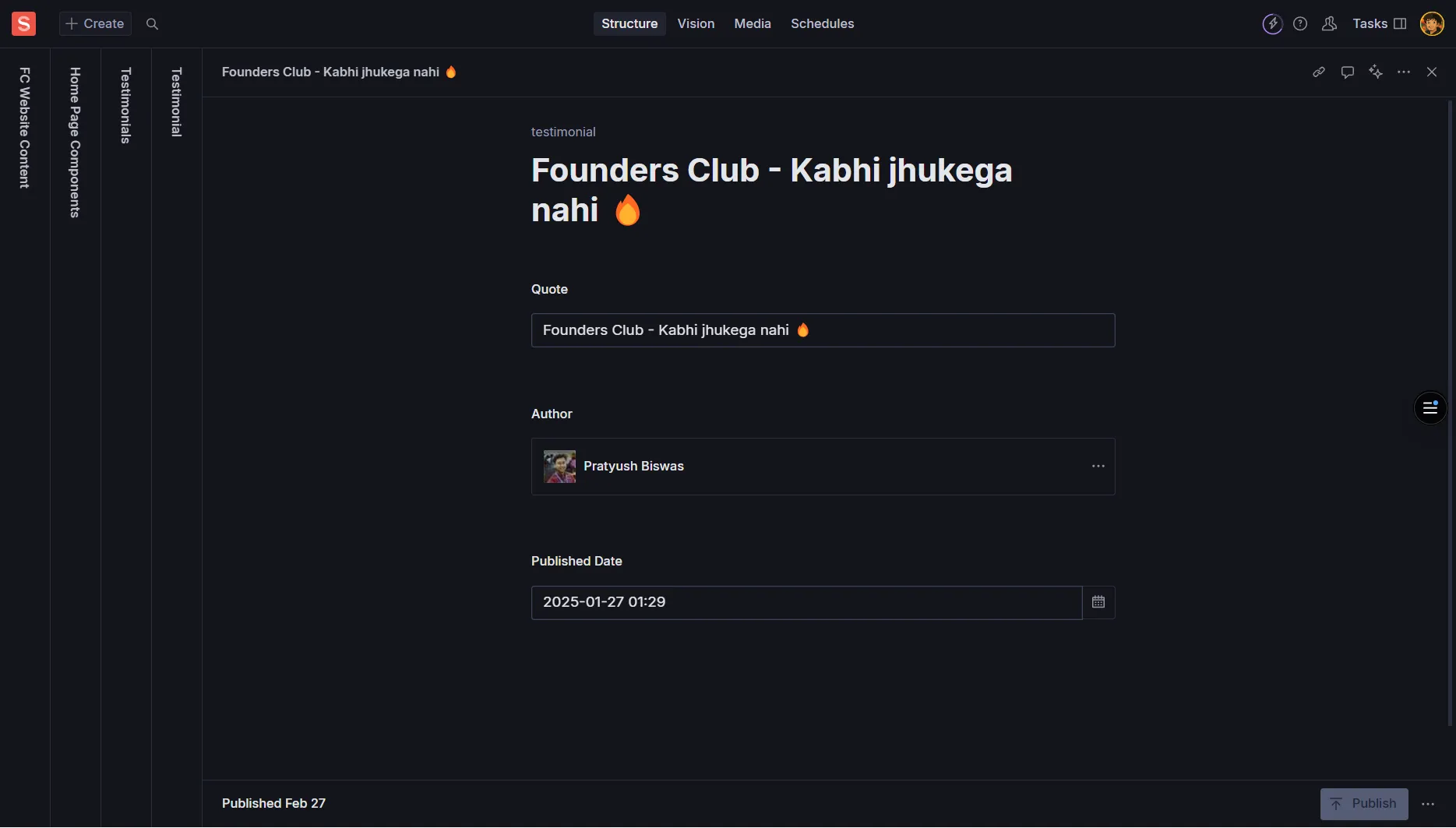Open the search icon in top bar
Image resolution: width=1456 pixels, height=828 pixels.
coord(153,24)
